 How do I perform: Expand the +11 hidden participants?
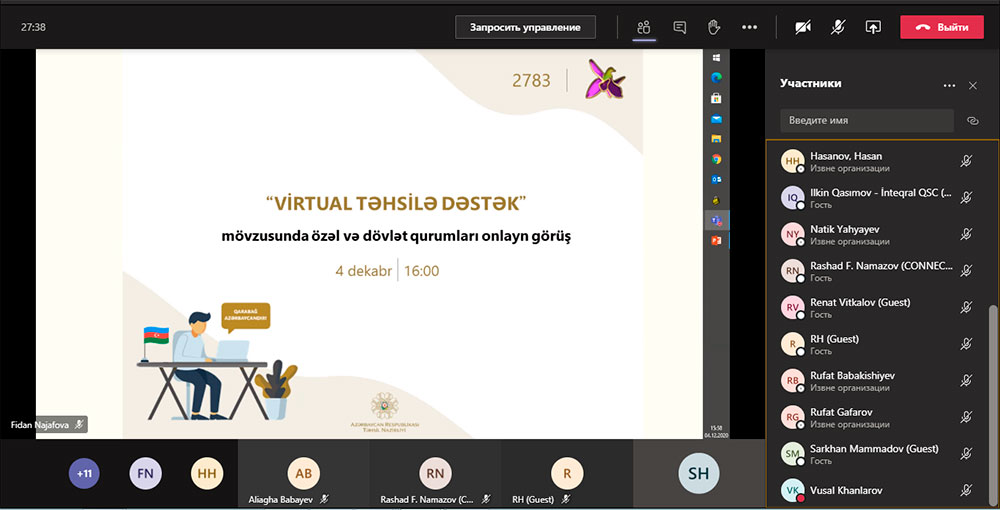[x=84, y=474]
